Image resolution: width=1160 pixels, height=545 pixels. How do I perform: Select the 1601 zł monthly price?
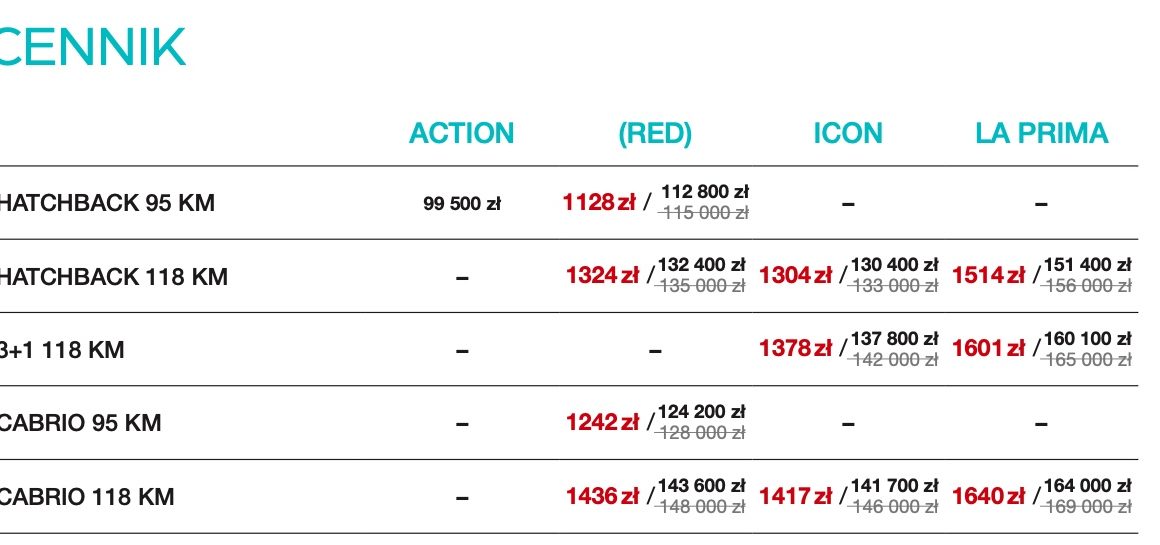[988, 350]
